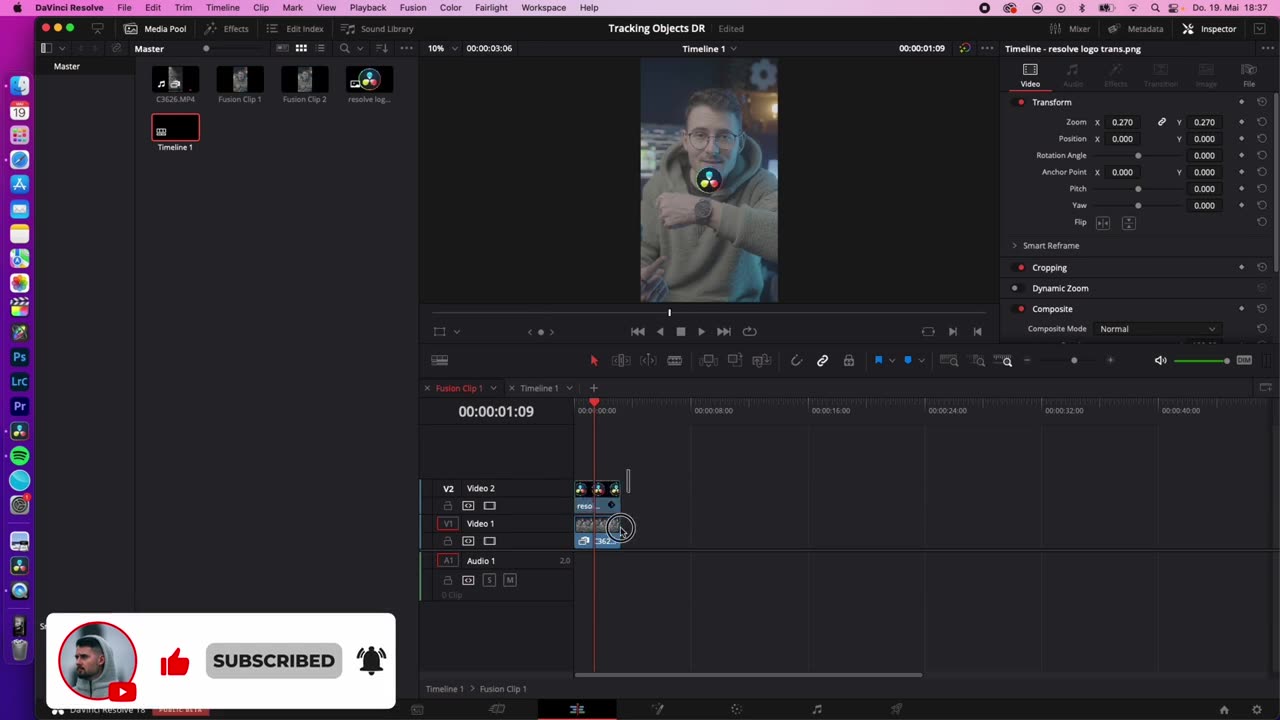Open Timeline View Options icon
The image size is (1280, 720).
point(439,361)
